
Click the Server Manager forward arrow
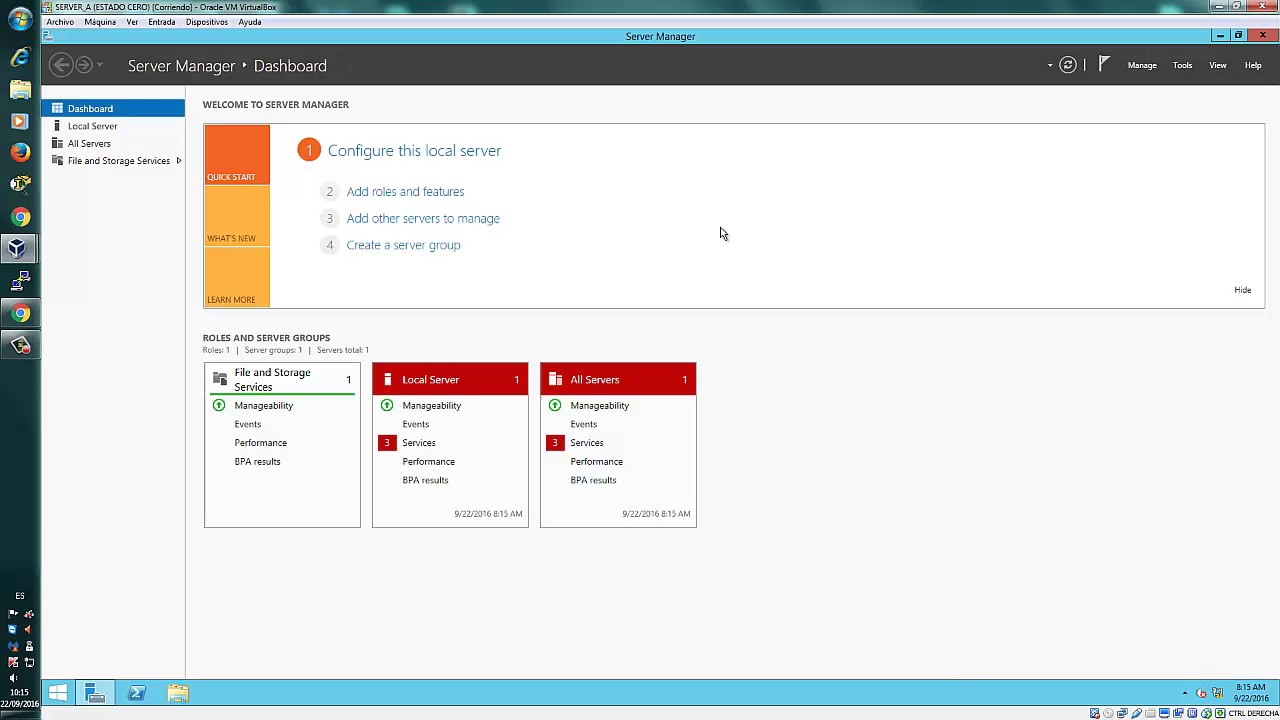[x=84, y=65]
